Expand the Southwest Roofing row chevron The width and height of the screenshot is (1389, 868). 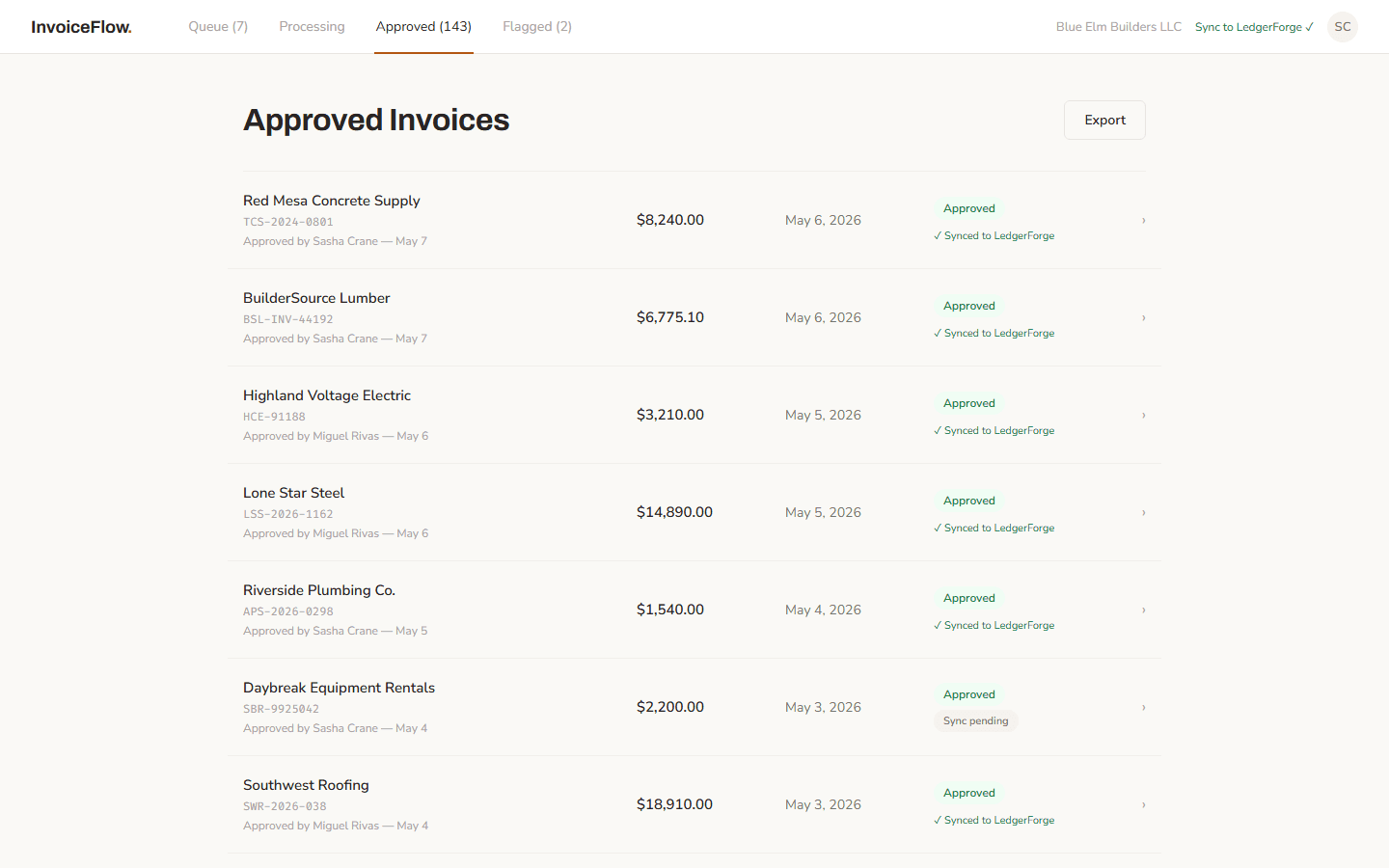1143,805
